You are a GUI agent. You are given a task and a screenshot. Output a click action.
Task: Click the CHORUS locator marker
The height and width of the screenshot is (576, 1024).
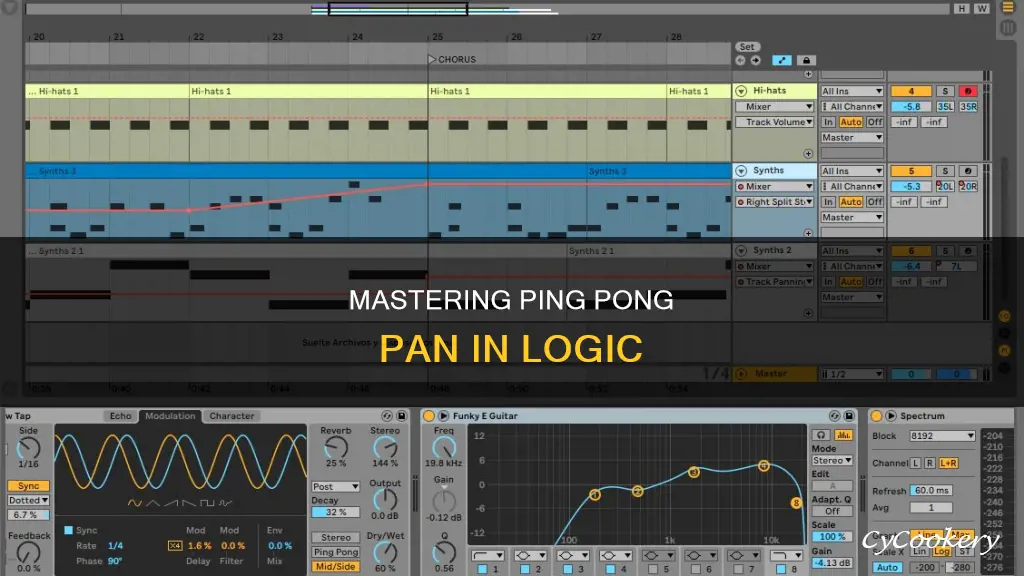pyautogui.click(x=452, y=59)
